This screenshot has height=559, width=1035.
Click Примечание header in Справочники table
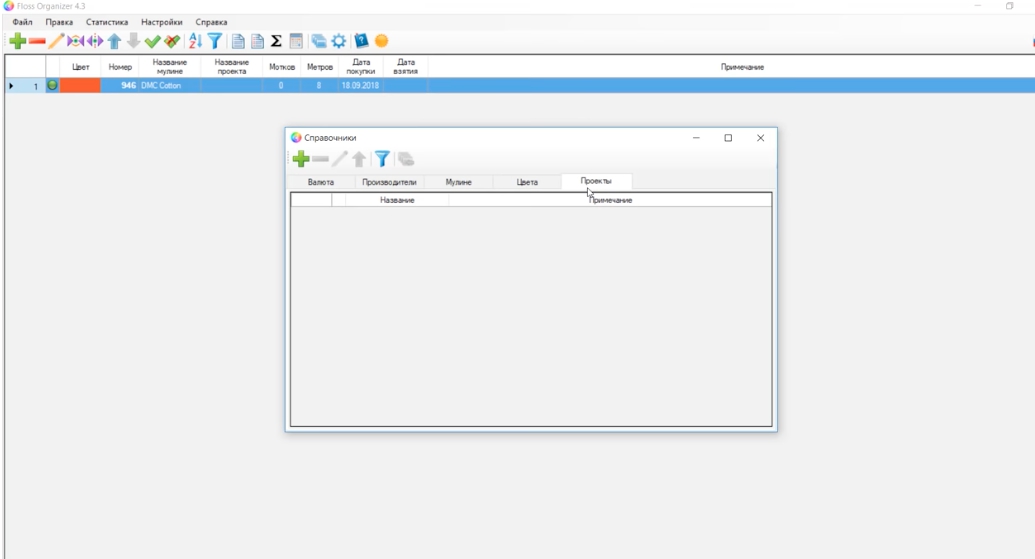(x=610, y=200)
